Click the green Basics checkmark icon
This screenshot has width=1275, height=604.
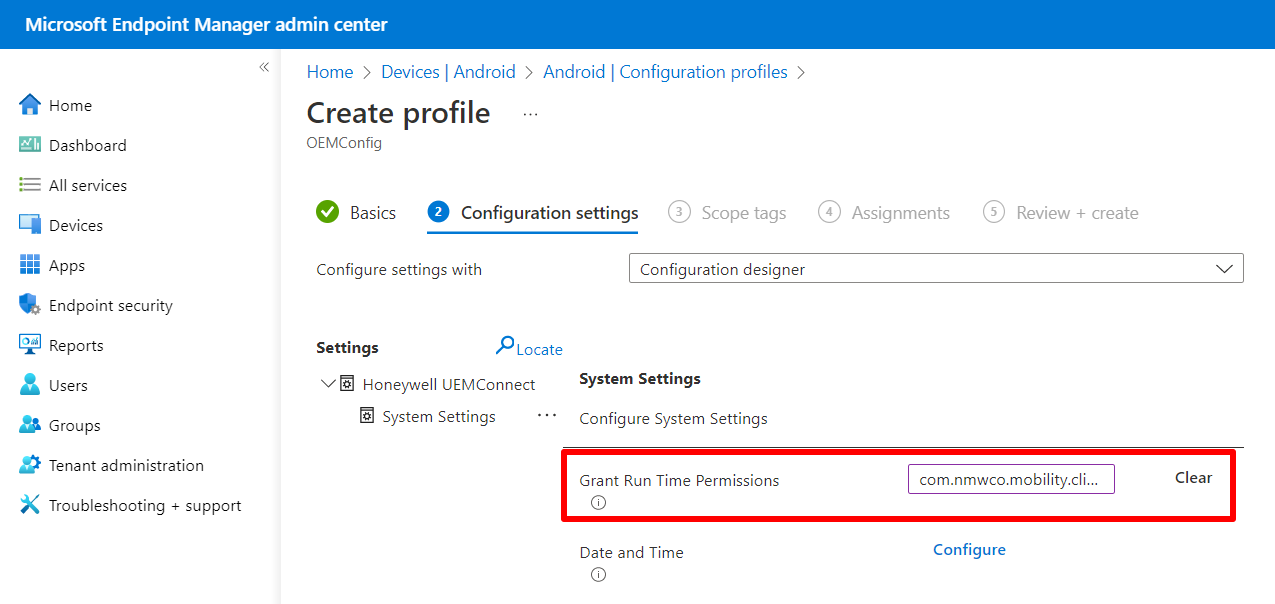[327, 212]
